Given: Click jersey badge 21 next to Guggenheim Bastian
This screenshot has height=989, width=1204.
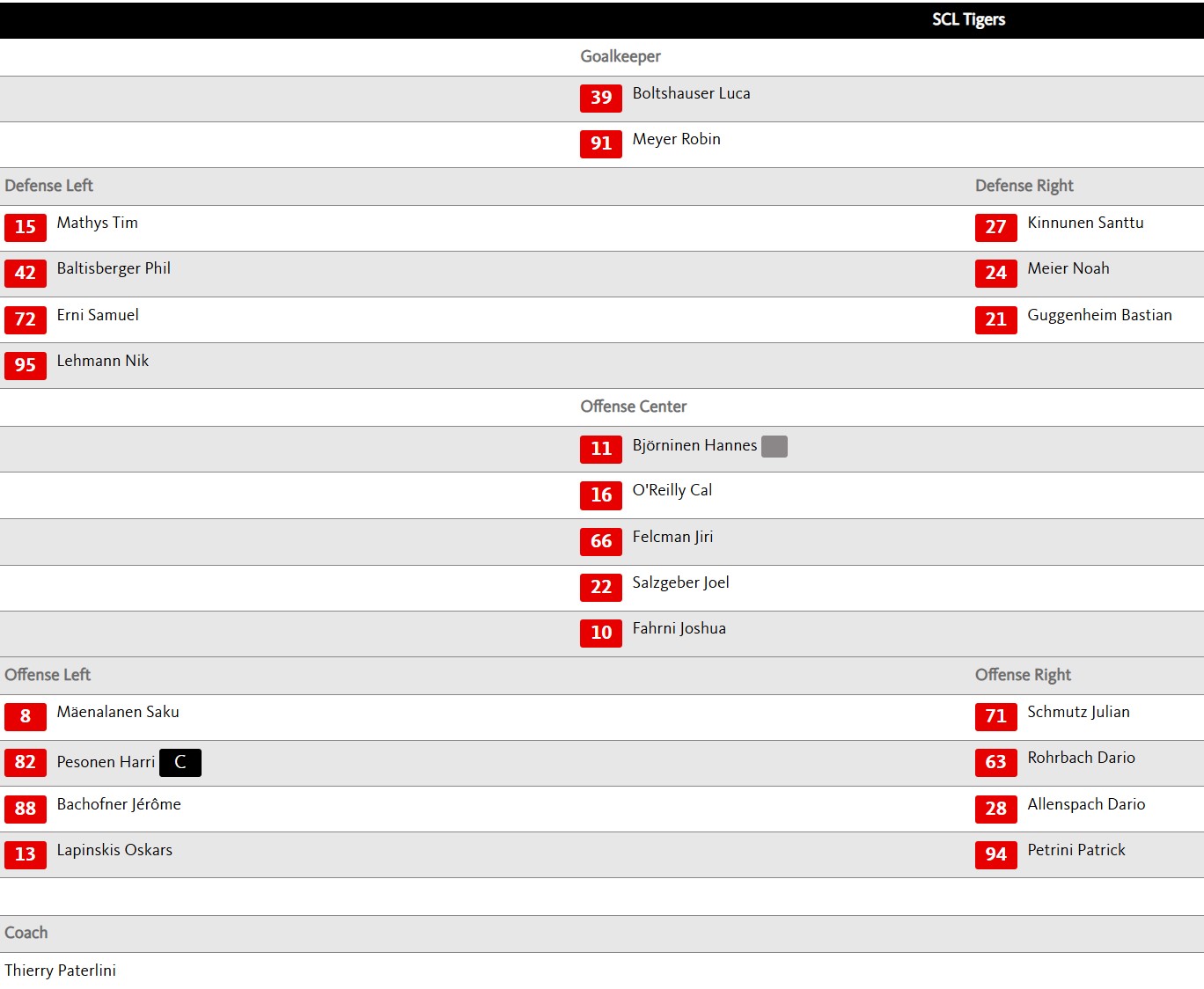Looking at the screenshot, I should 996,319.
